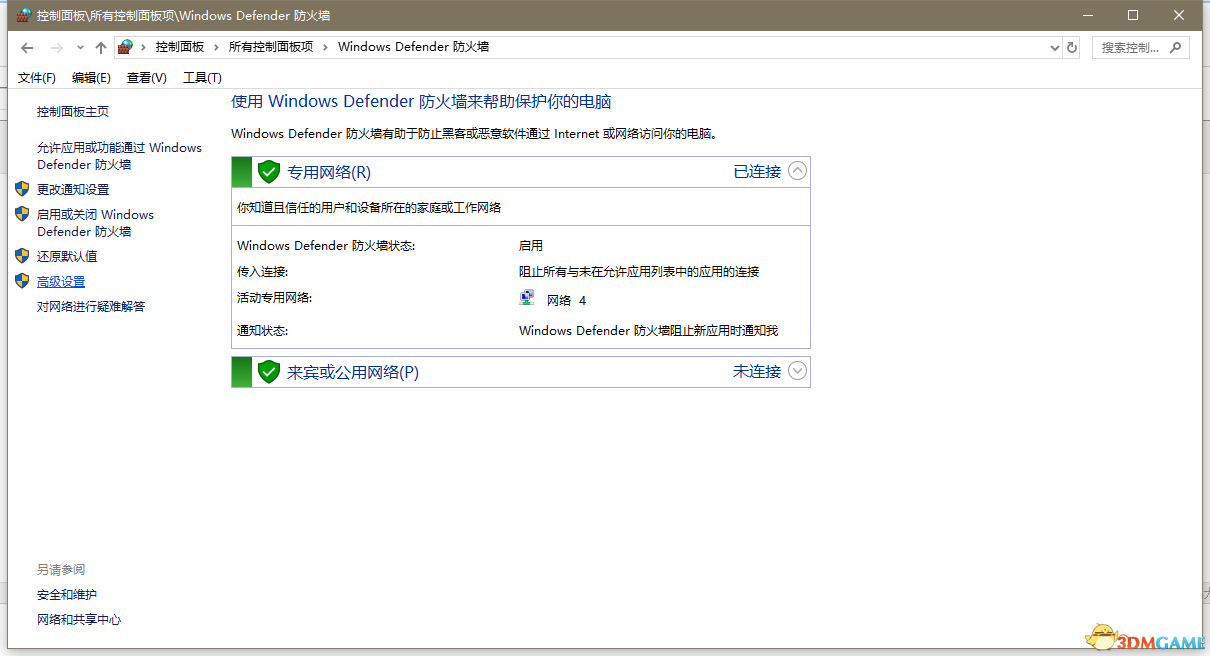Collapse the 专用网络(R) section chevron
Viewport: 1210px width, 656px height.
pyautogui.click(x=797, y=171)
